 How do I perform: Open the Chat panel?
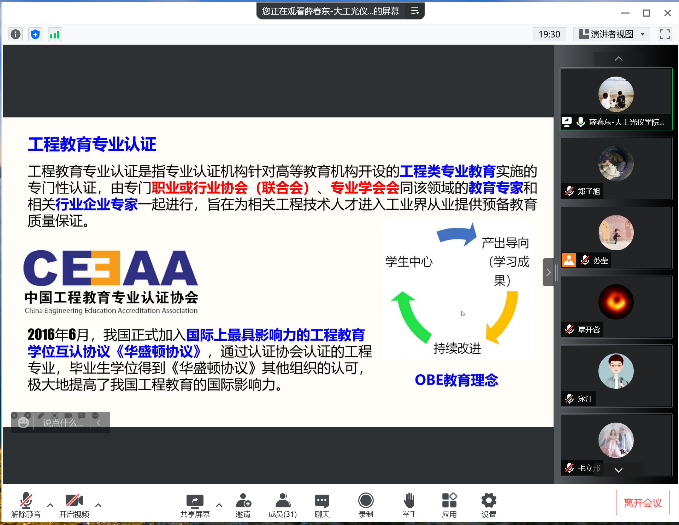coord(322,505)
